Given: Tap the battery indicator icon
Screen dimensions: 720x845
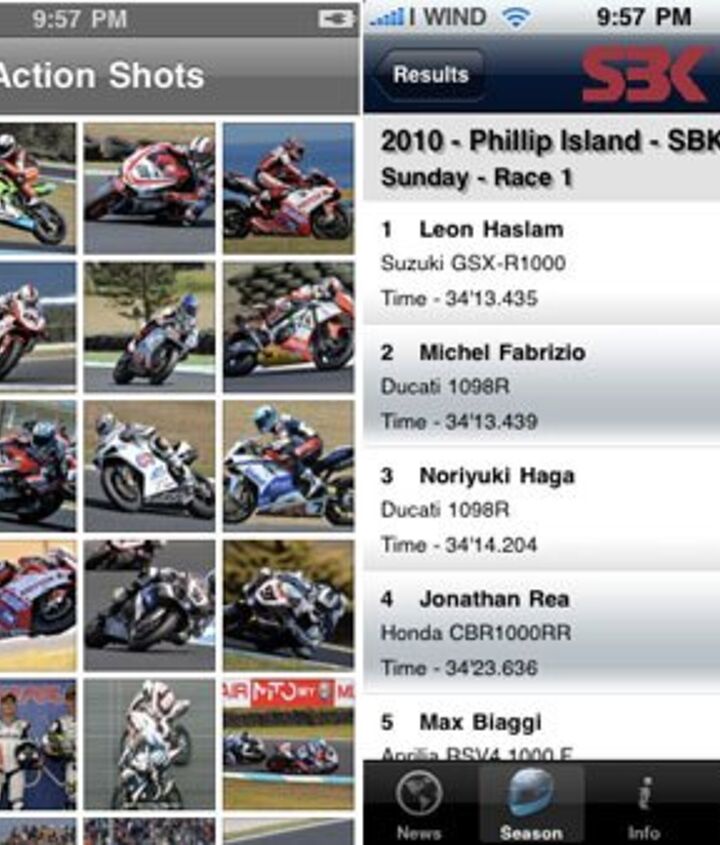Looking at the screenshot, I should point(335,19).
